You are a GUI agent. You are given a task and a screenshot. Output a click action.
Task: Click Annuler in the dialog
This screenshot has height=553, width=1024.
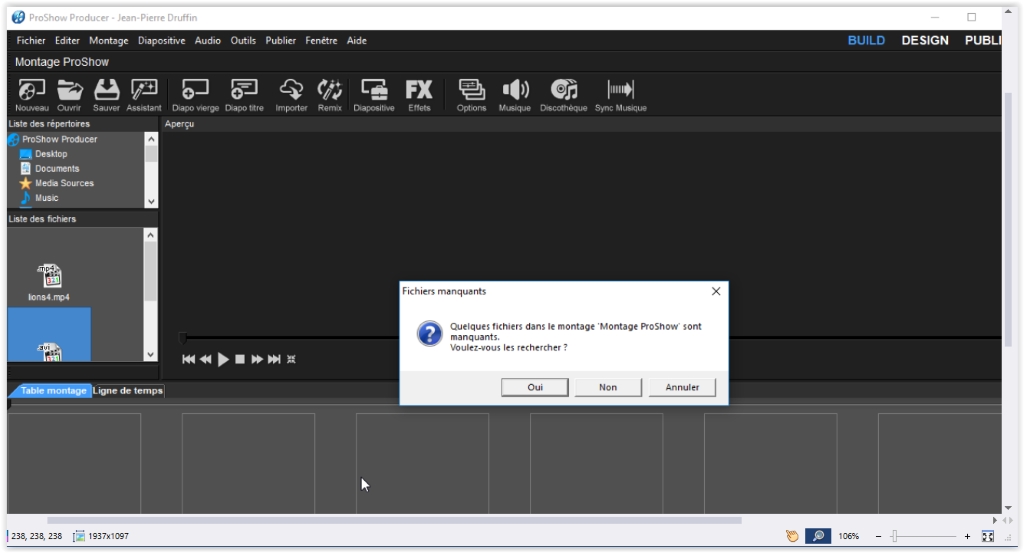(x=682, y=387)
